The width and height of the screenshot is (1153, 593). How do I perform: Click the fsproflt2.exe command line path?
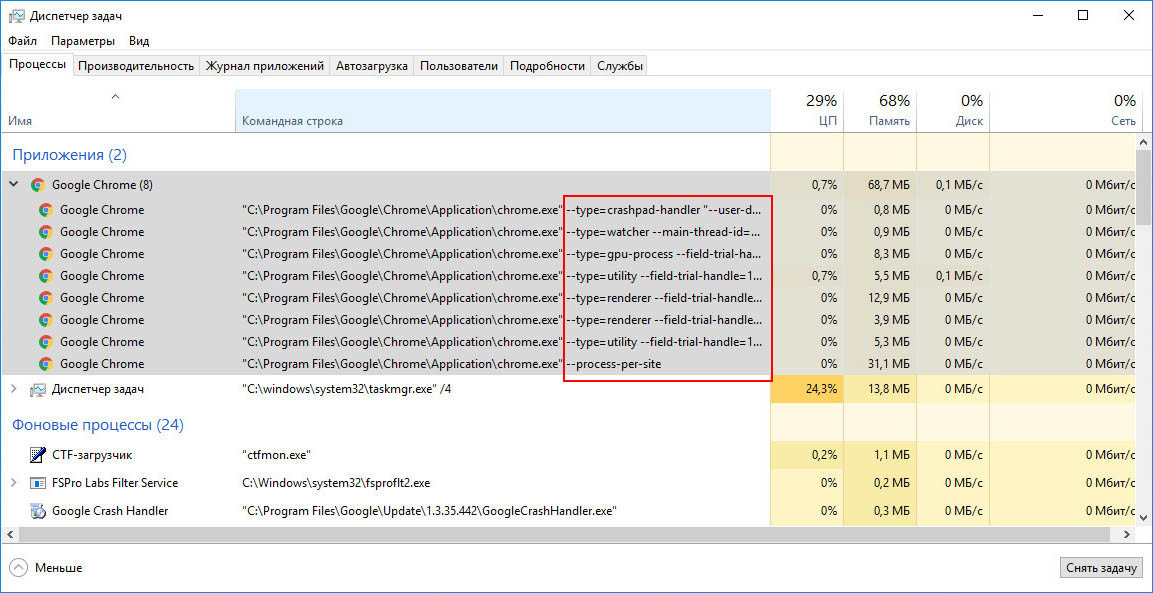tap(336, 483)
